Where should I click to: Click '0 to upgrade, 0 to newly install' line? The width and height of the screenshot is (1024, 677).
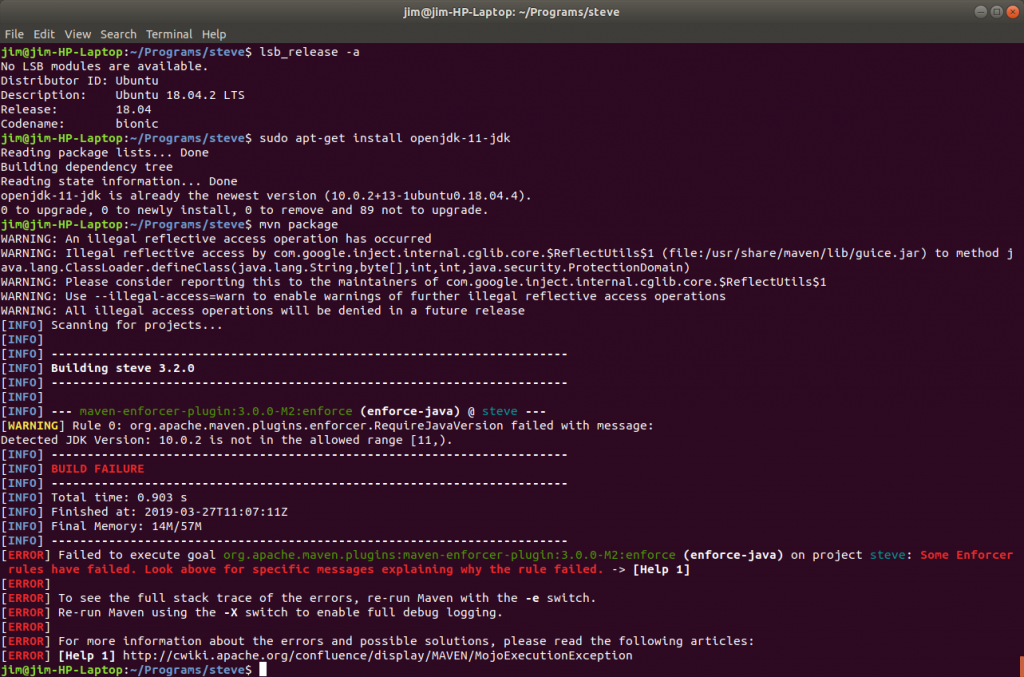244,210
